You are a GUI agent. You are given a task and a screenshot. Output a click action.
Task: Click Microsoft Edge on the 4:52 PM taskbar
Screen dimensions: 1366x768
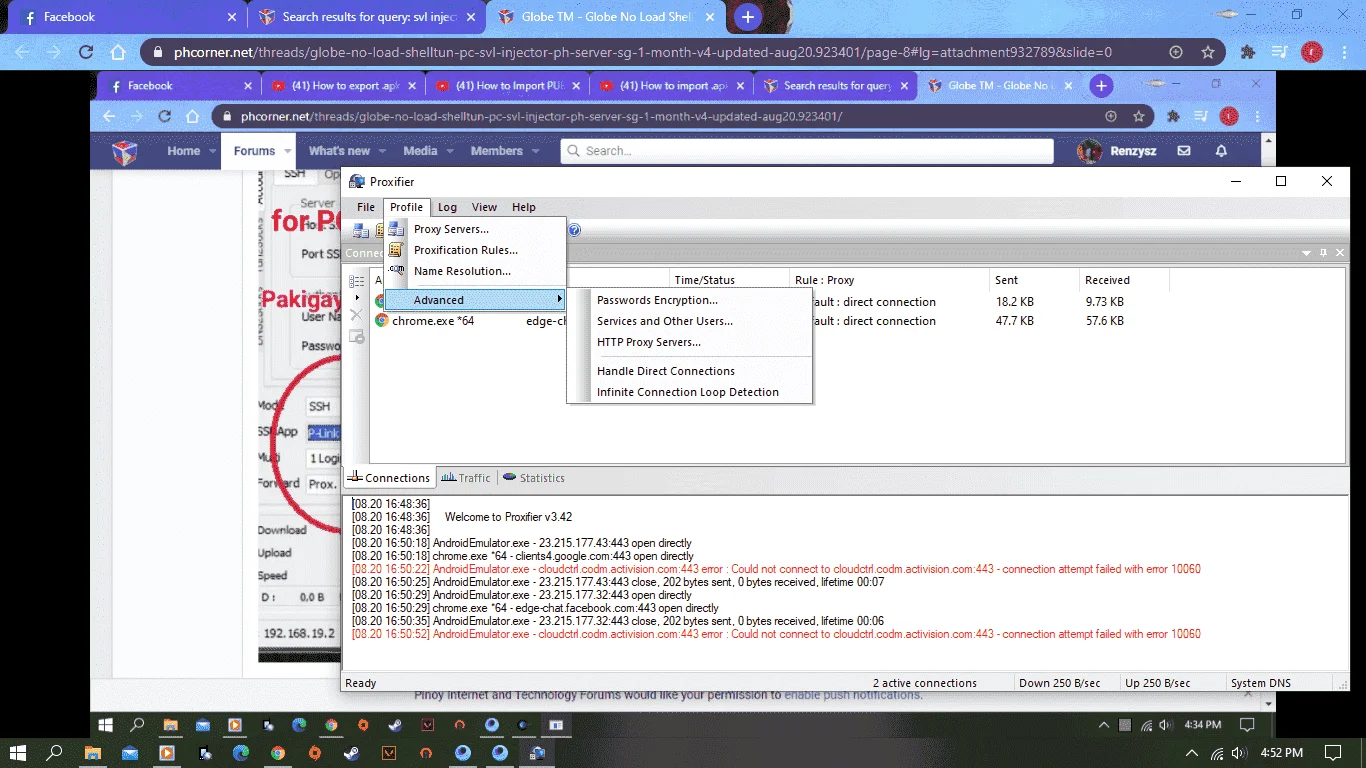[x=241, y=752]
